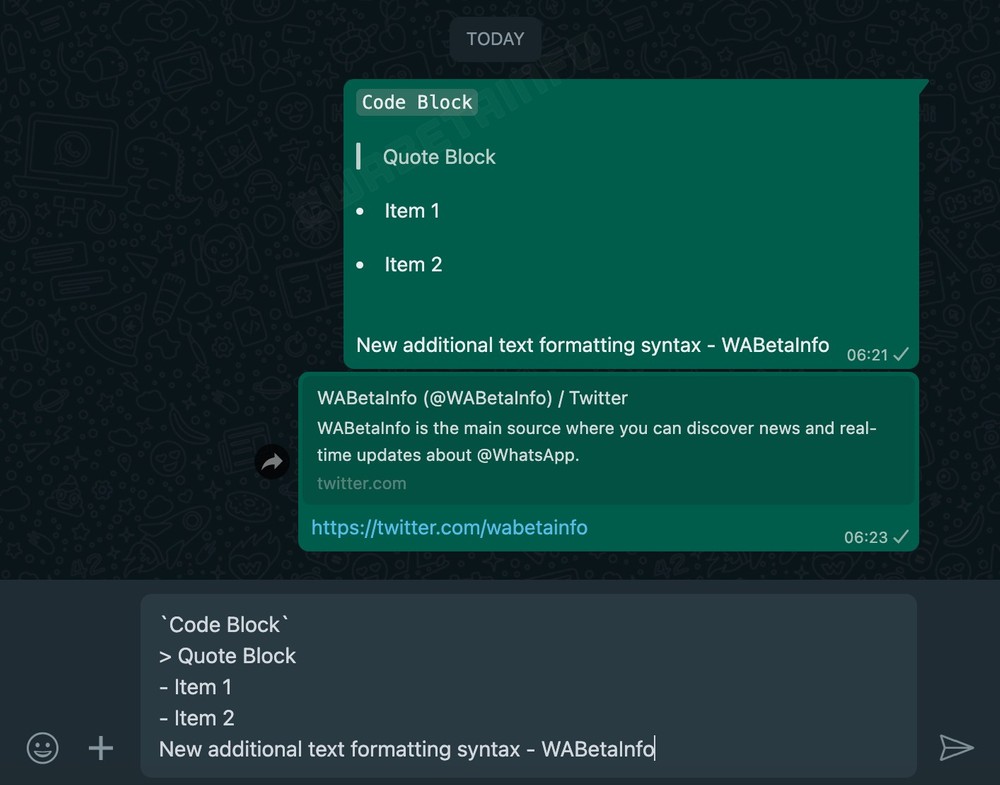Click the WABetaInfo Twitter preview title
The image size is (1000, 785).
473,398
